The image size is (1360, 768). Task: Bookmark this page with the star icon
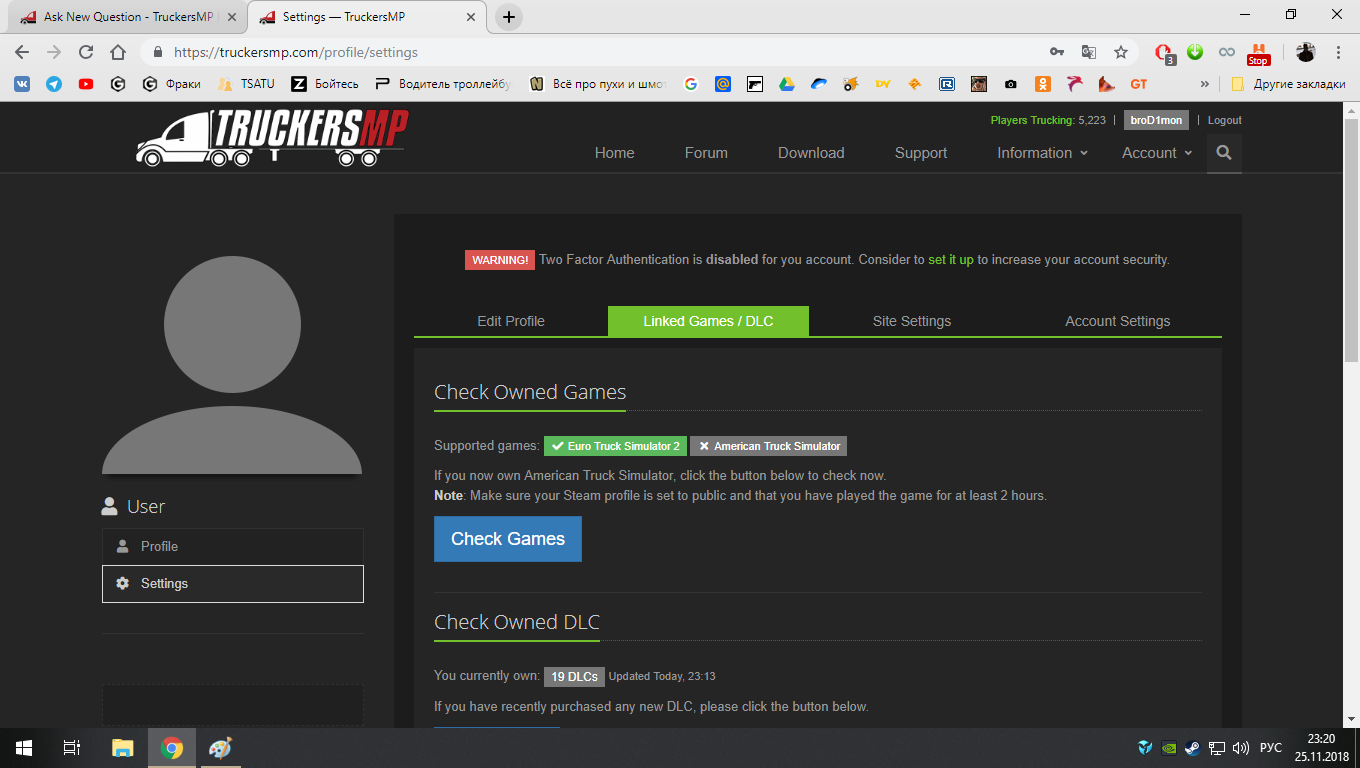point(1121,52)
